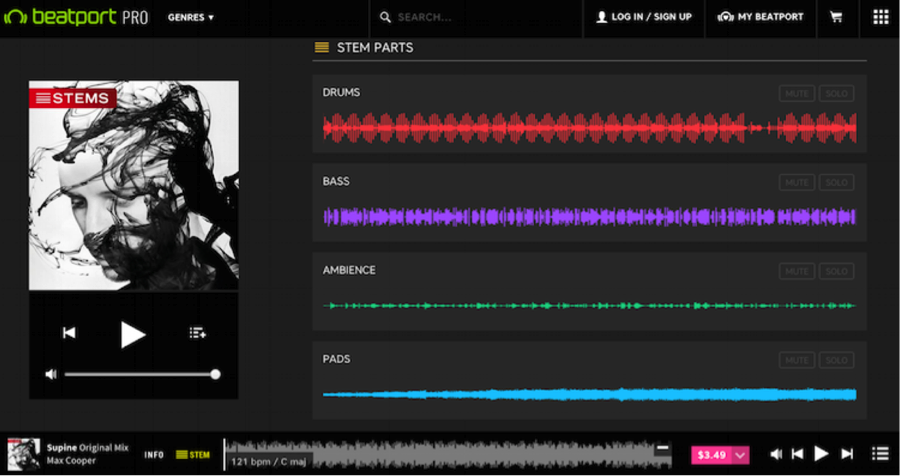Switch to Stem view in player bar

[193, 455]
